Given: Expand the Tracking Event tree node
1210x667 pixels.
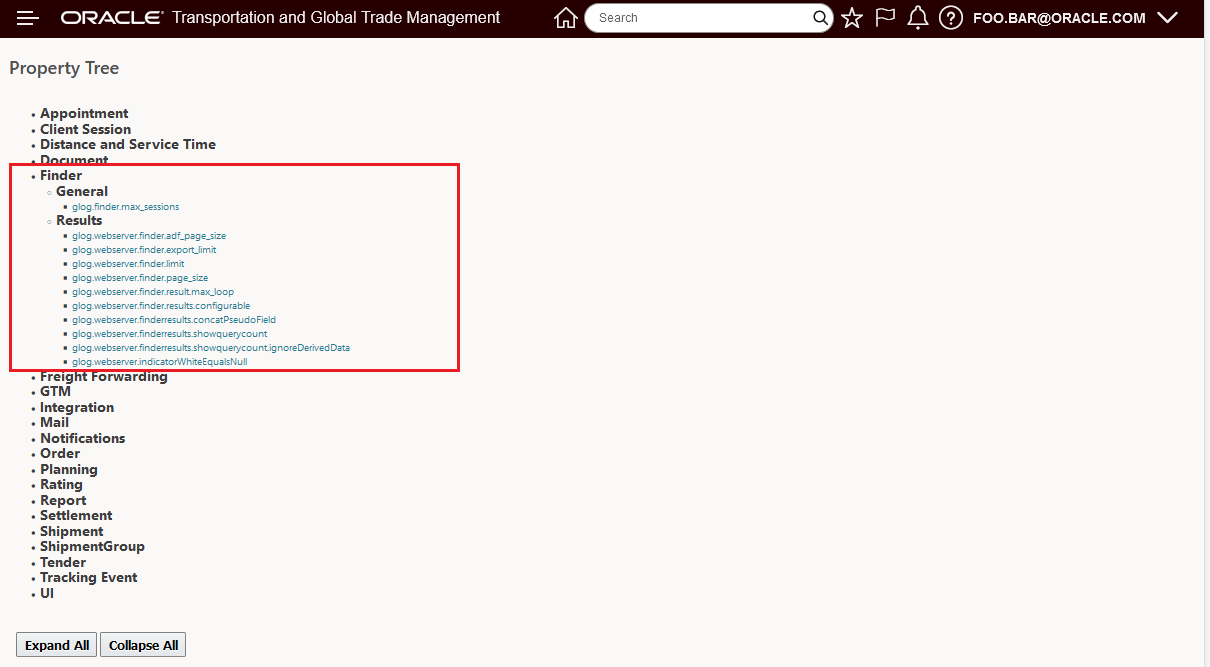Looking at the screenshot, I should pyautogui.click(x=89, y=578).
